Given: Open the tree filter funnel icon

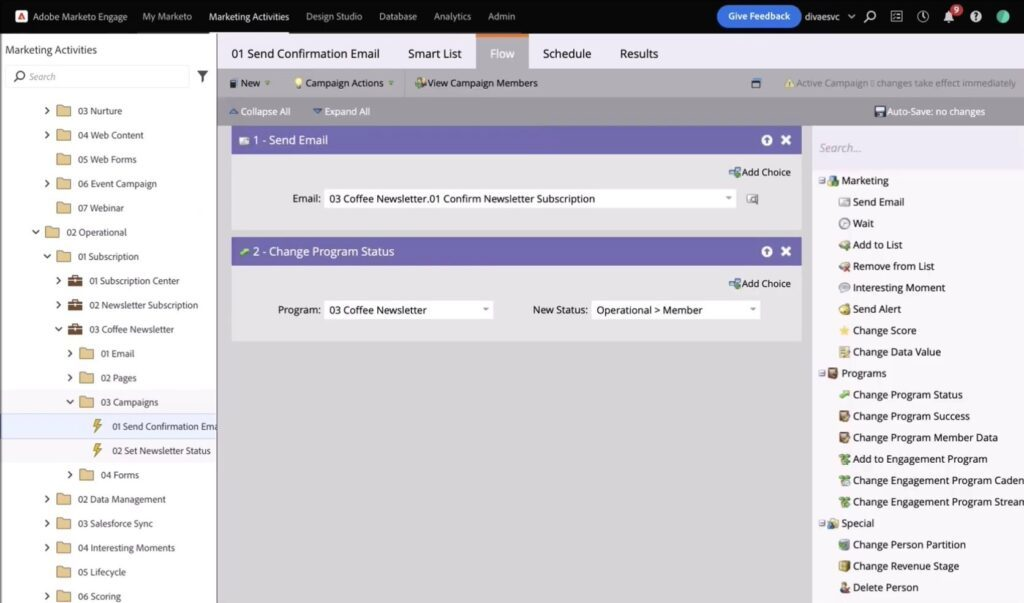Looking at the screenshot, I should pyautogui.click(x=202, y=76).
